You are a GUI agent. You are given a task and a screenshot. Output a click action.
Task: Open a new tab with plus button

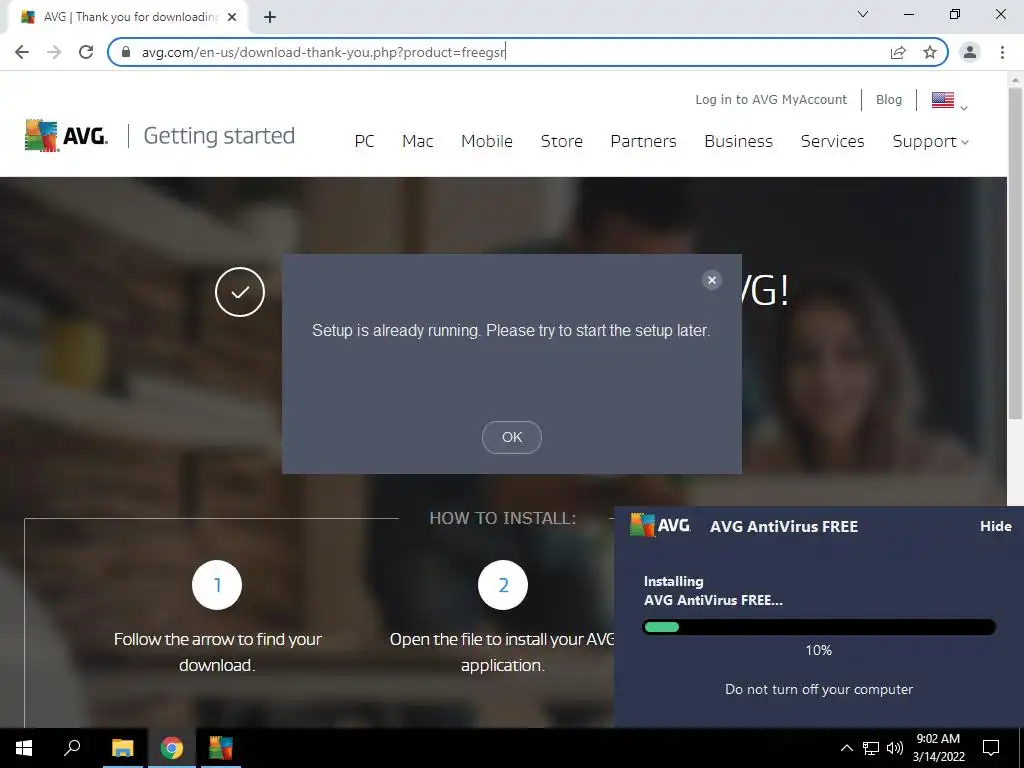pyautogui.click(x=270, y=17)
